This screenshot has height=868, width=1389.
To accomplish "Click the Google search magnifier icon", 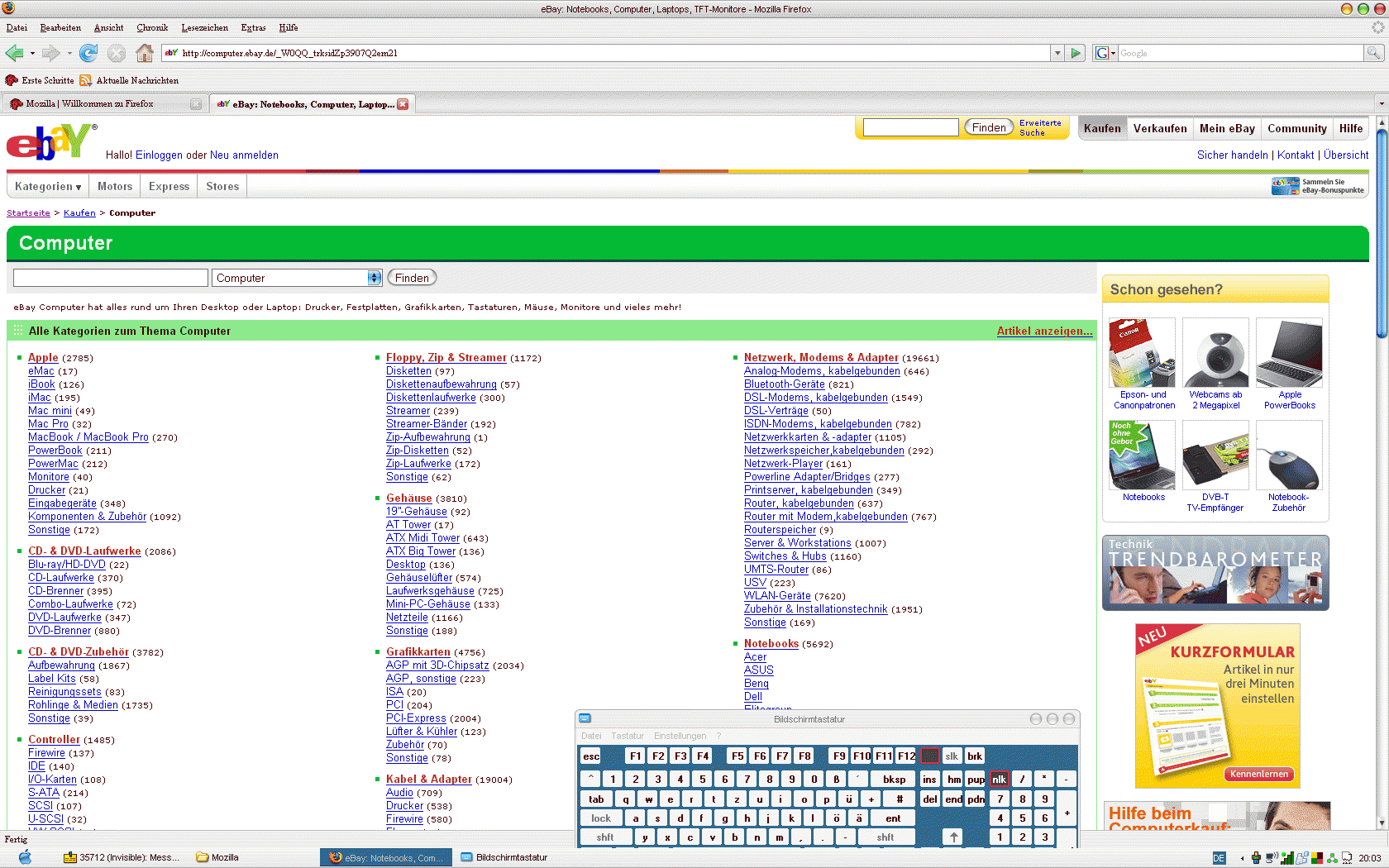I will coord(1373,53).
